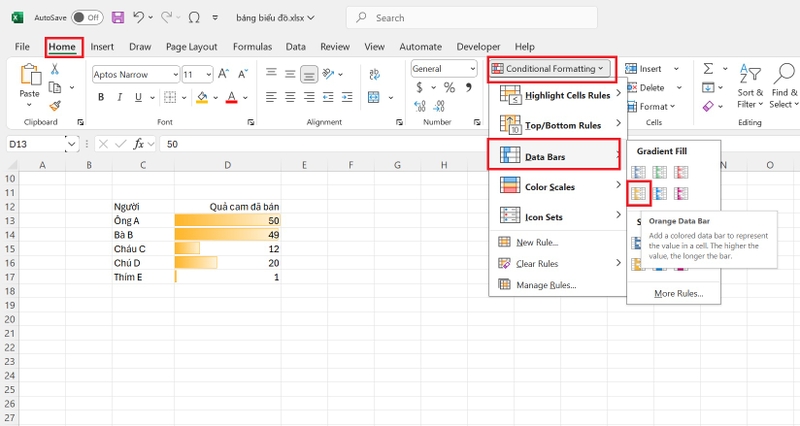The width and height of the screenshot is (800, 426).
Task: Open the font size 11 dropdown
Action: click(x=209, y=74)
